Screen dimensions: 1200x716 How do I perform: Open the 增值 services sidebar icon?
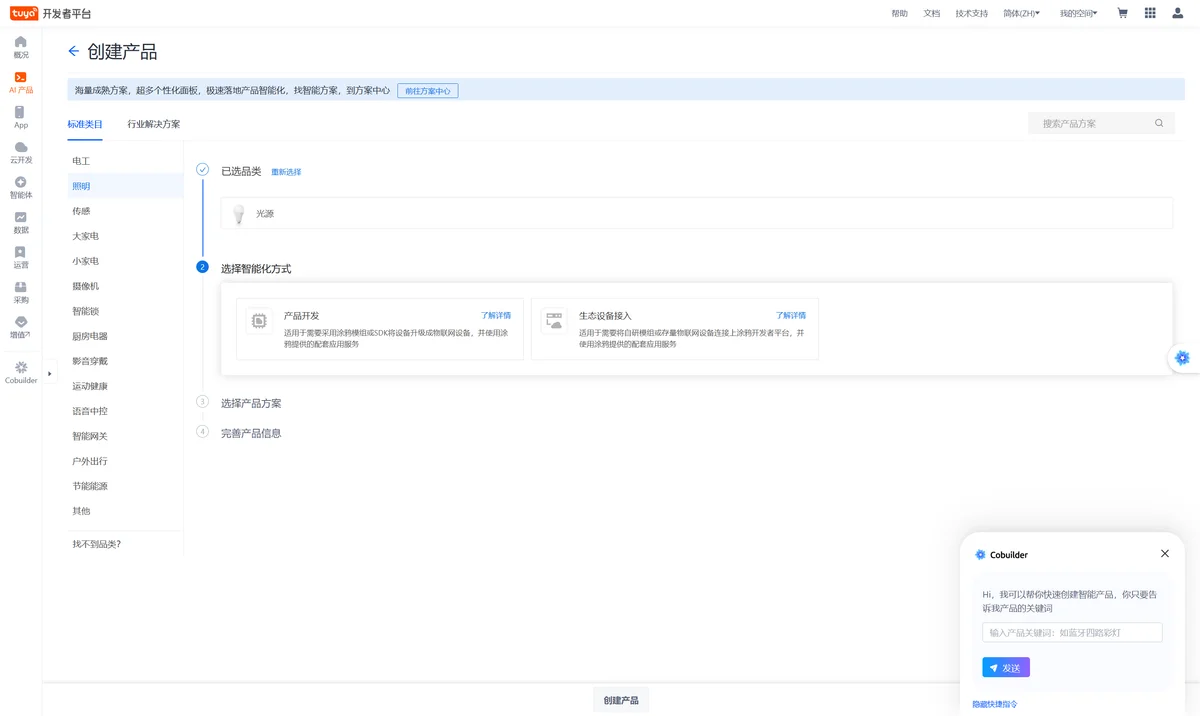tap(21, 322)
